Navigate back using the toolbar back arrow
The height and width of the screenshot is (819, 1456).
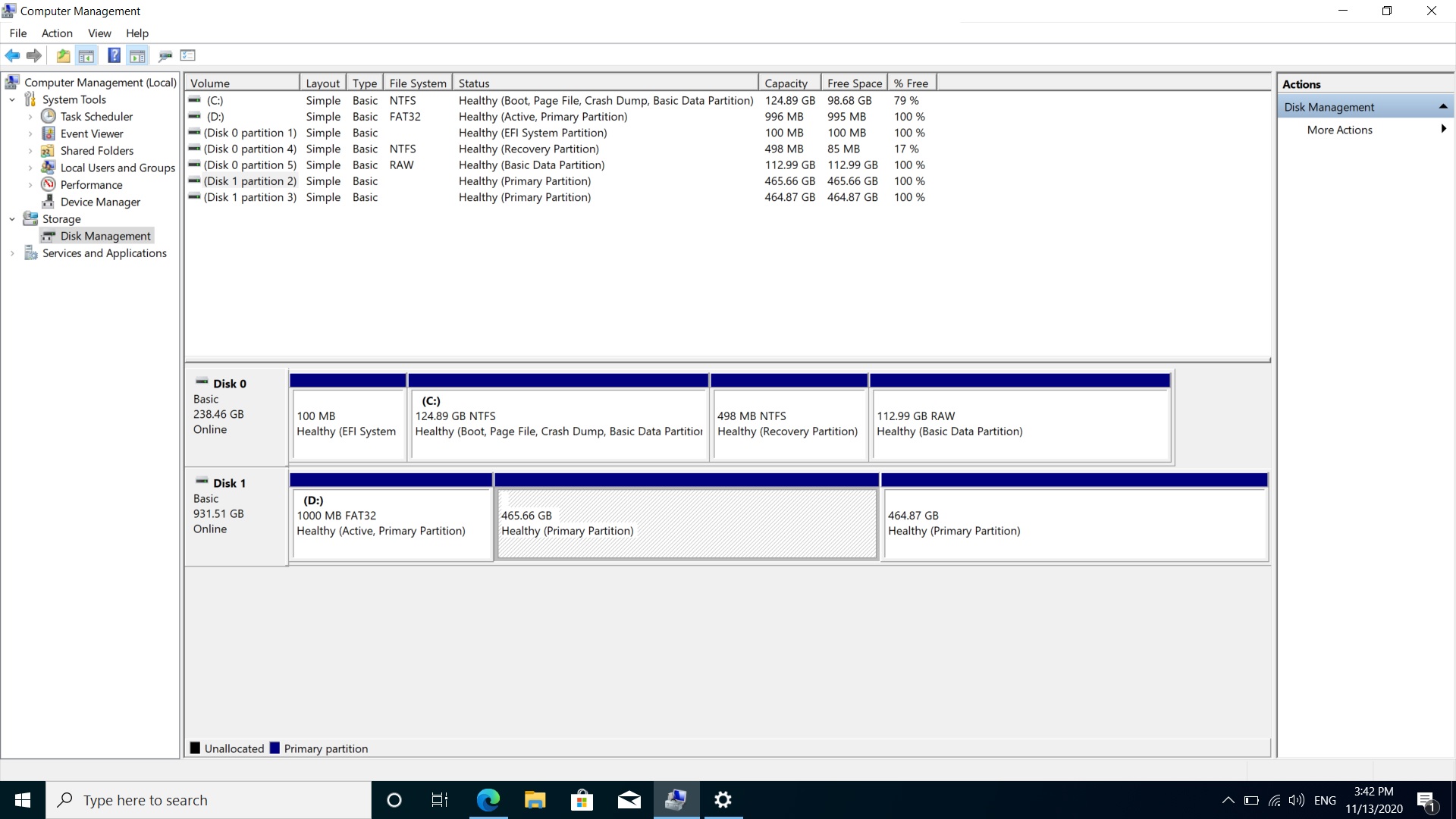click(12, 55)
